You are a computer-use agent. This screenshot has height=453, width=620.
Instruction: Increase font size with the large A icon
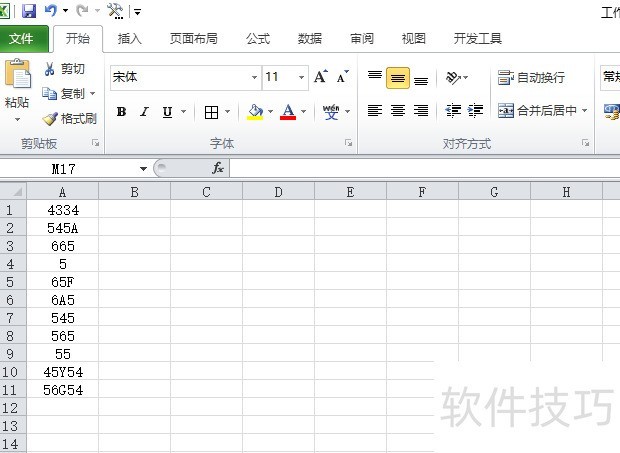pos(321,77)
